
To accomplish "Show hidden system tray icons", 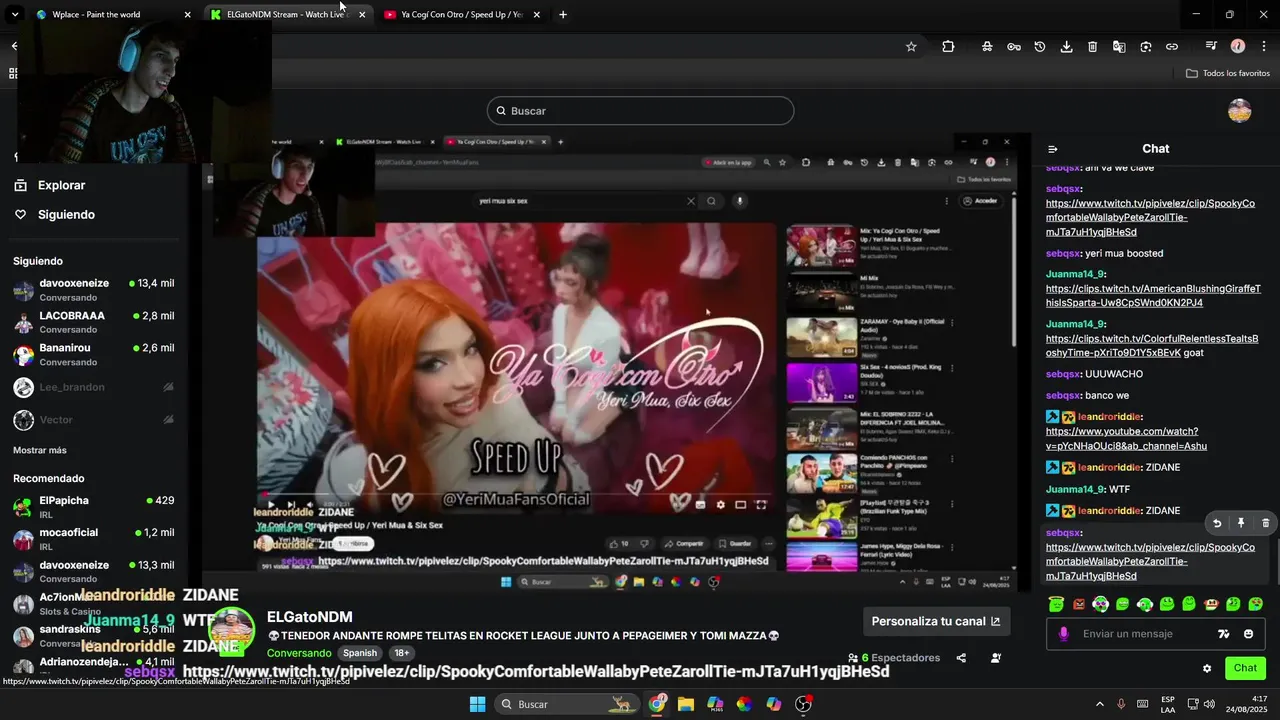I will (x=1100, y=704).
